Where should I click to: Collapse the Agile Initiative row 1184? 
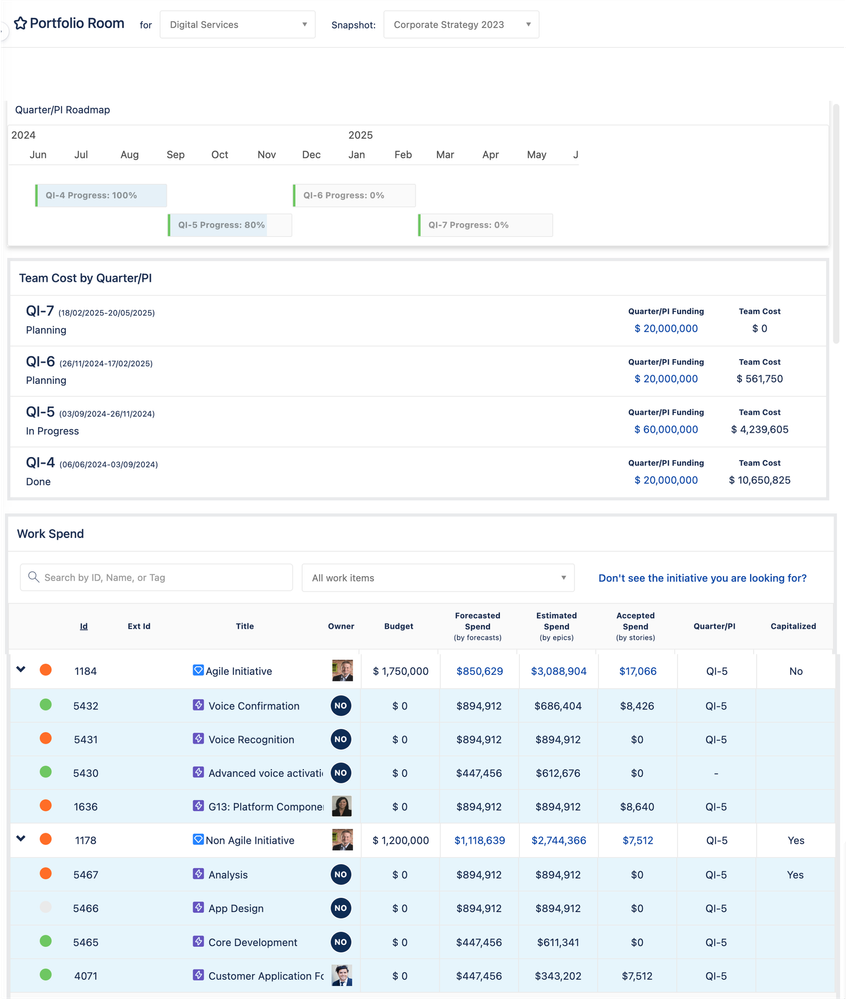pos(21,671)
